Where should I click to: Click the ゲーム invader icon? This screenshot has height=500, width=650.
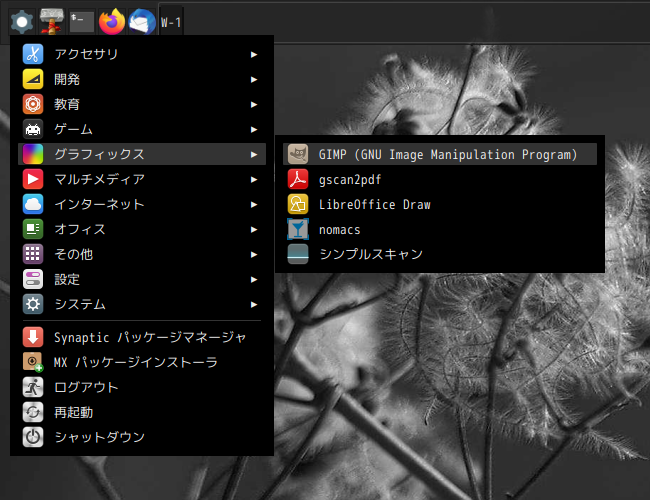[33, 129]
